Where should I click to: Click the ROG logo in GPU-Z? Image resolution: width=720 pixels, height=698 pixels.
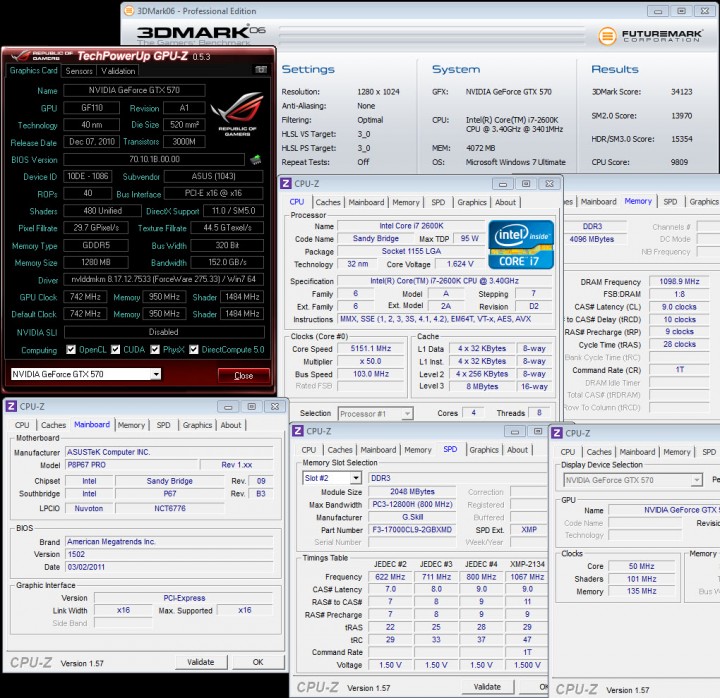coord(237,113)
